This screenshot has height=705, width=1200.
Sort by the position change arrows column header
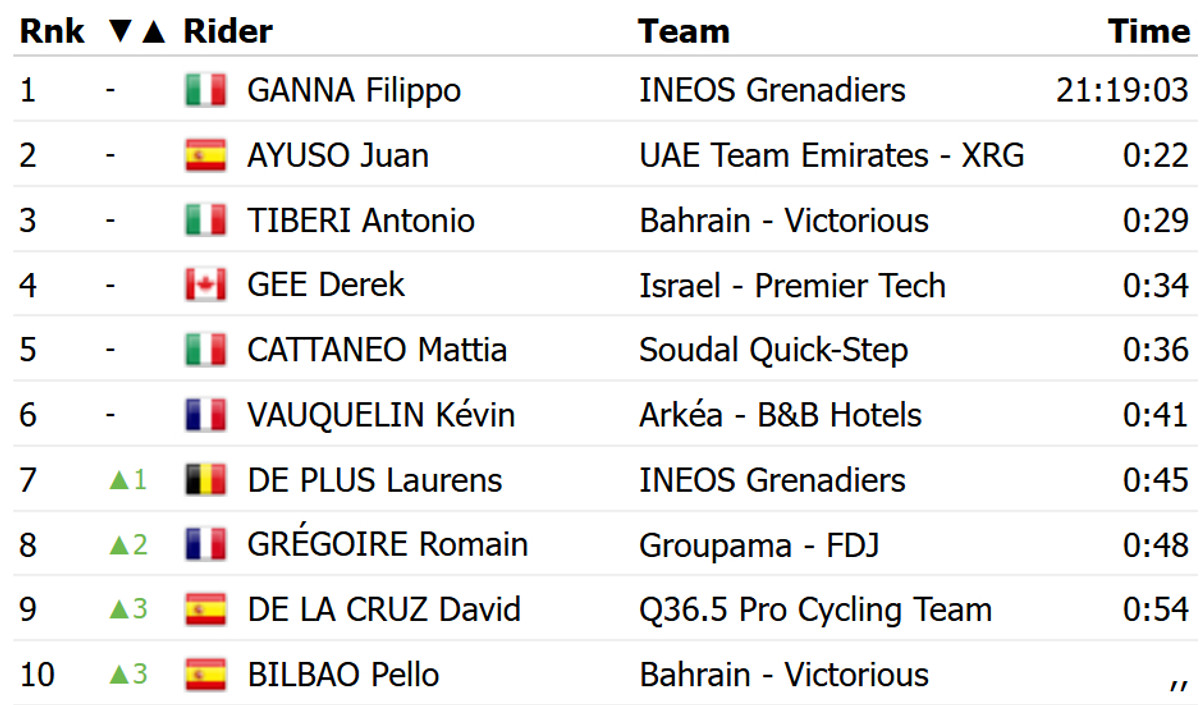coord(136,31)
